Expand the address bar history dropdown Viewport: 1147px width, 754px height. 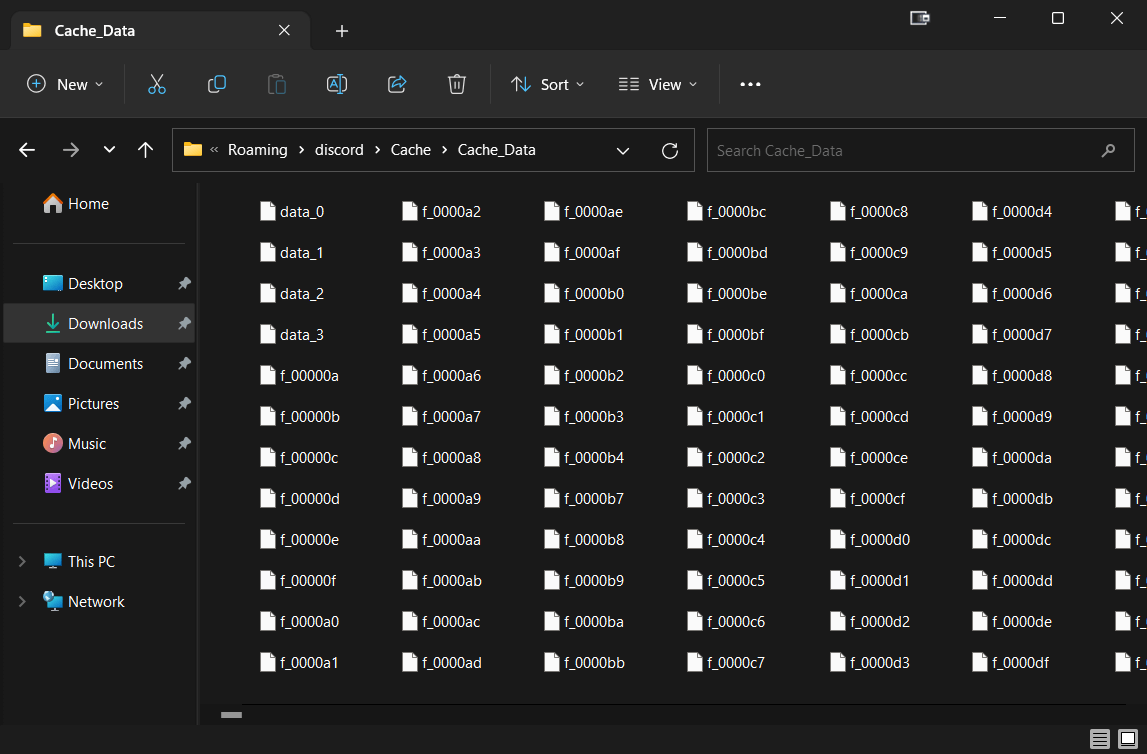point(623,151)
